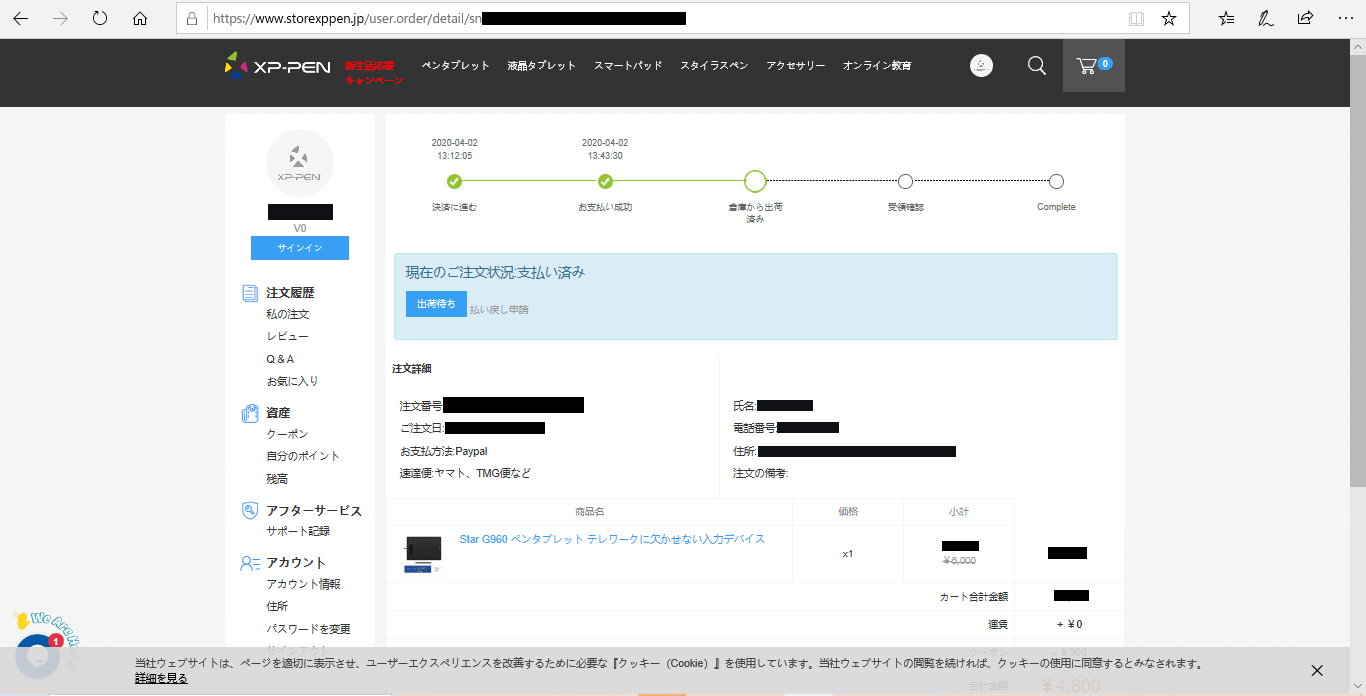Open the Star G960 ペンタブレット product link
The image size is (1366, 696).
point(612,539)
